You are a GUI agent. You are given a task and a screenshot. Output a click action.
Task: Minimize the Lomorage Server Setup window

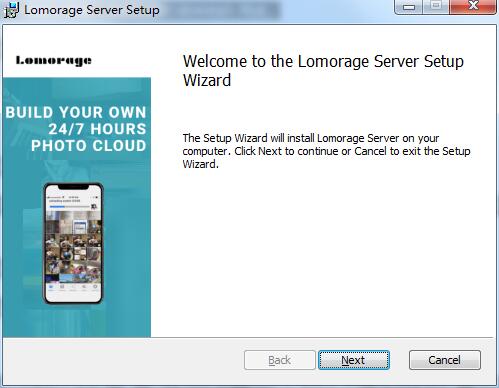pyautogui.click(x=408, y=6)
